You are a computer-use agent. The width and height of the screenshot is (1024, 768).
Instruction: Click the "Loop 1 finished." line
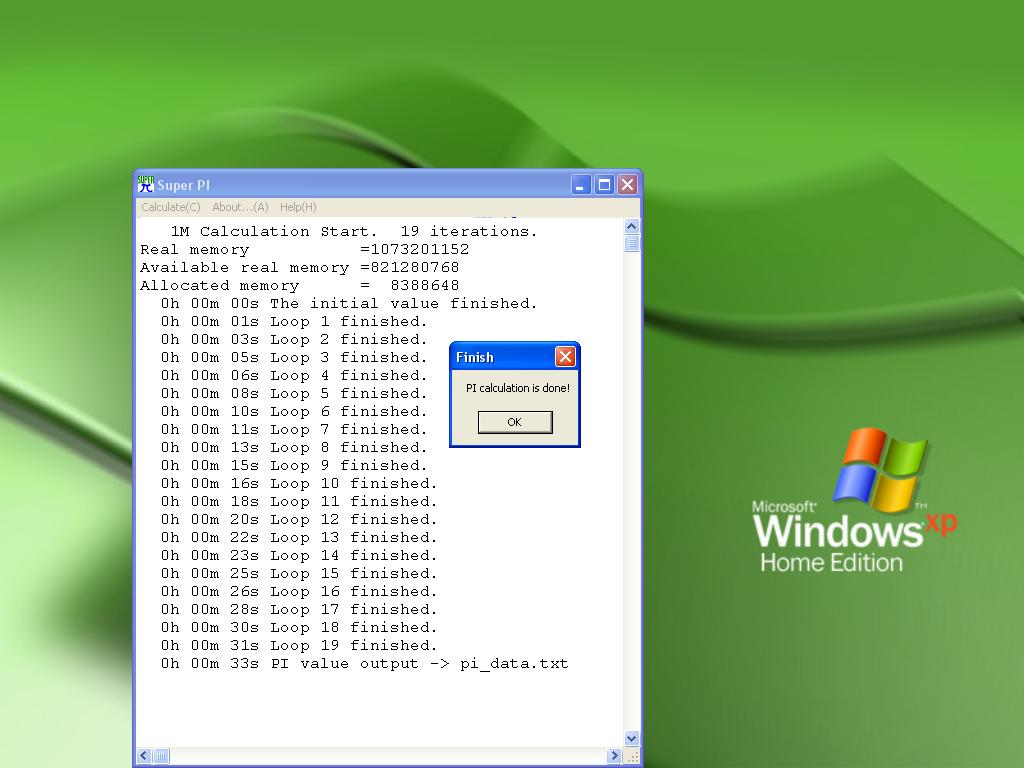294,321
